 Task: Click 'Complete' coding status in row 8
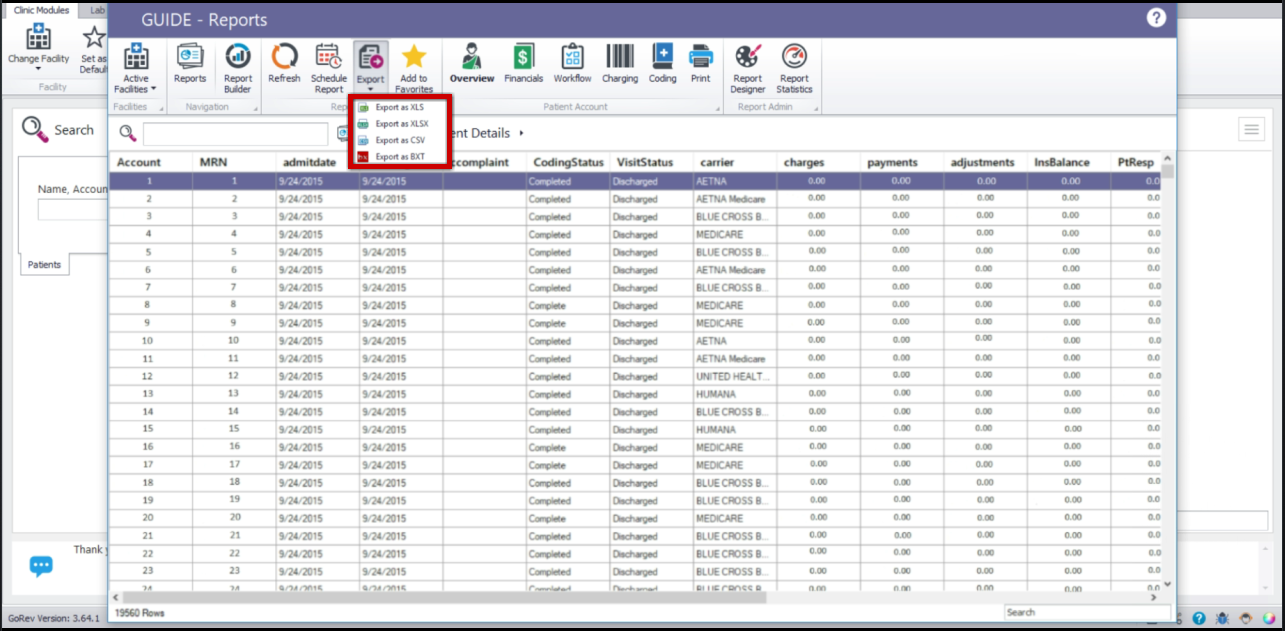pos(568,305)
